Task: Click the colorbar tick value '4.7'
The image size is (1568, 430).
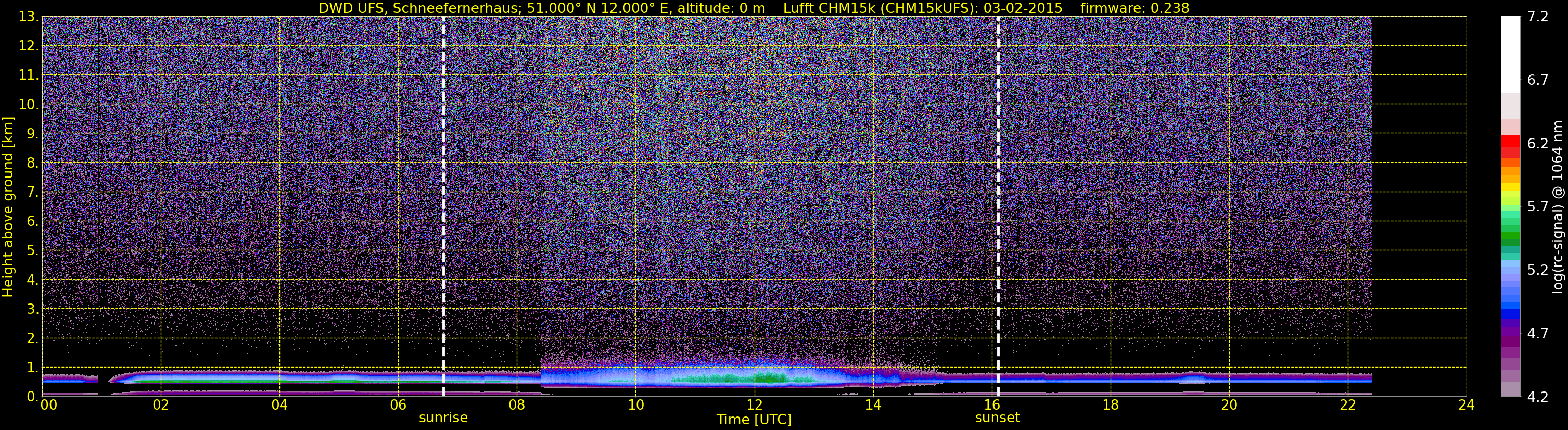Action: coord(1538,334)
